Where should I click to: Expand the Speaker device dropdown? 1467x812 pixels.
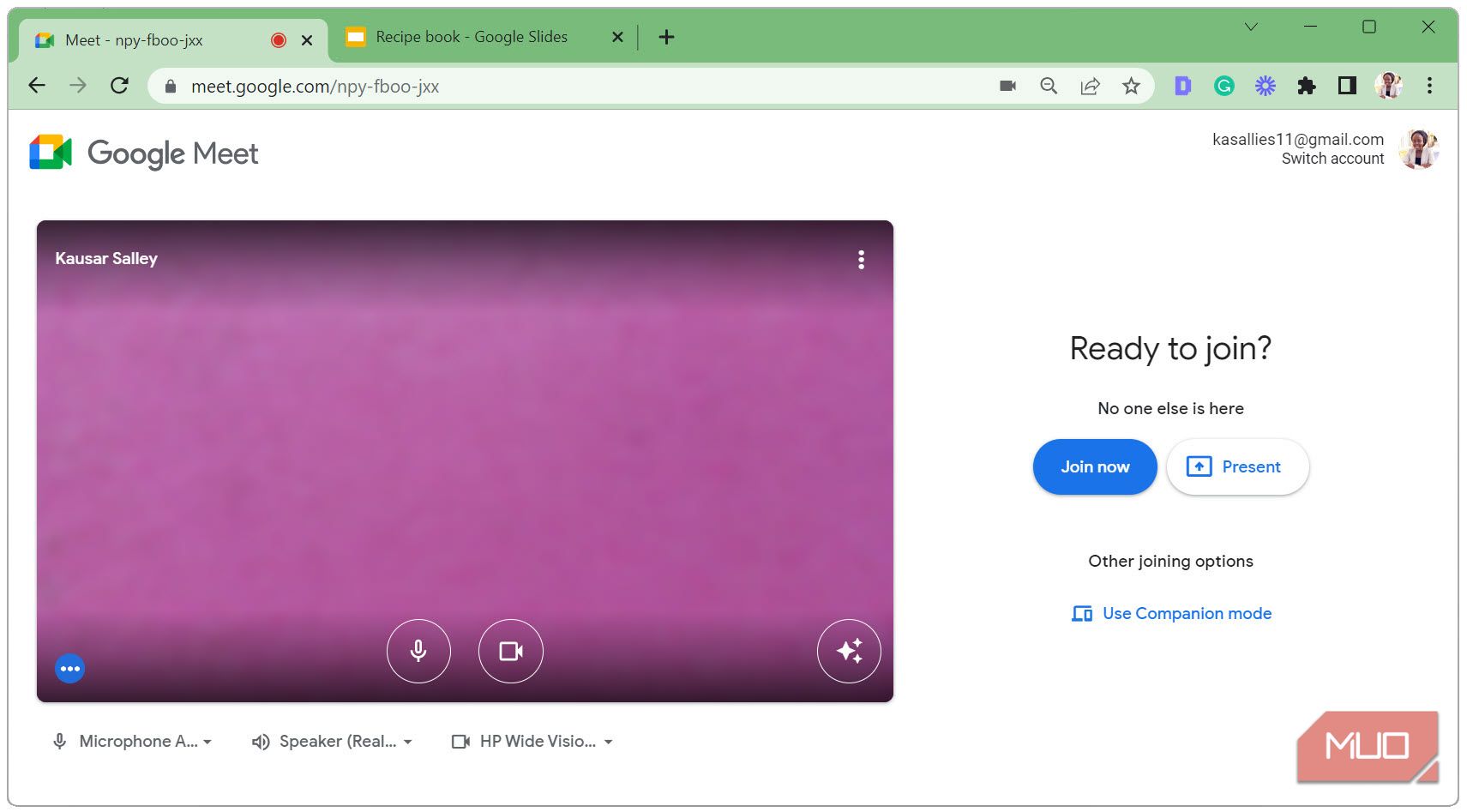click(333, 742)
